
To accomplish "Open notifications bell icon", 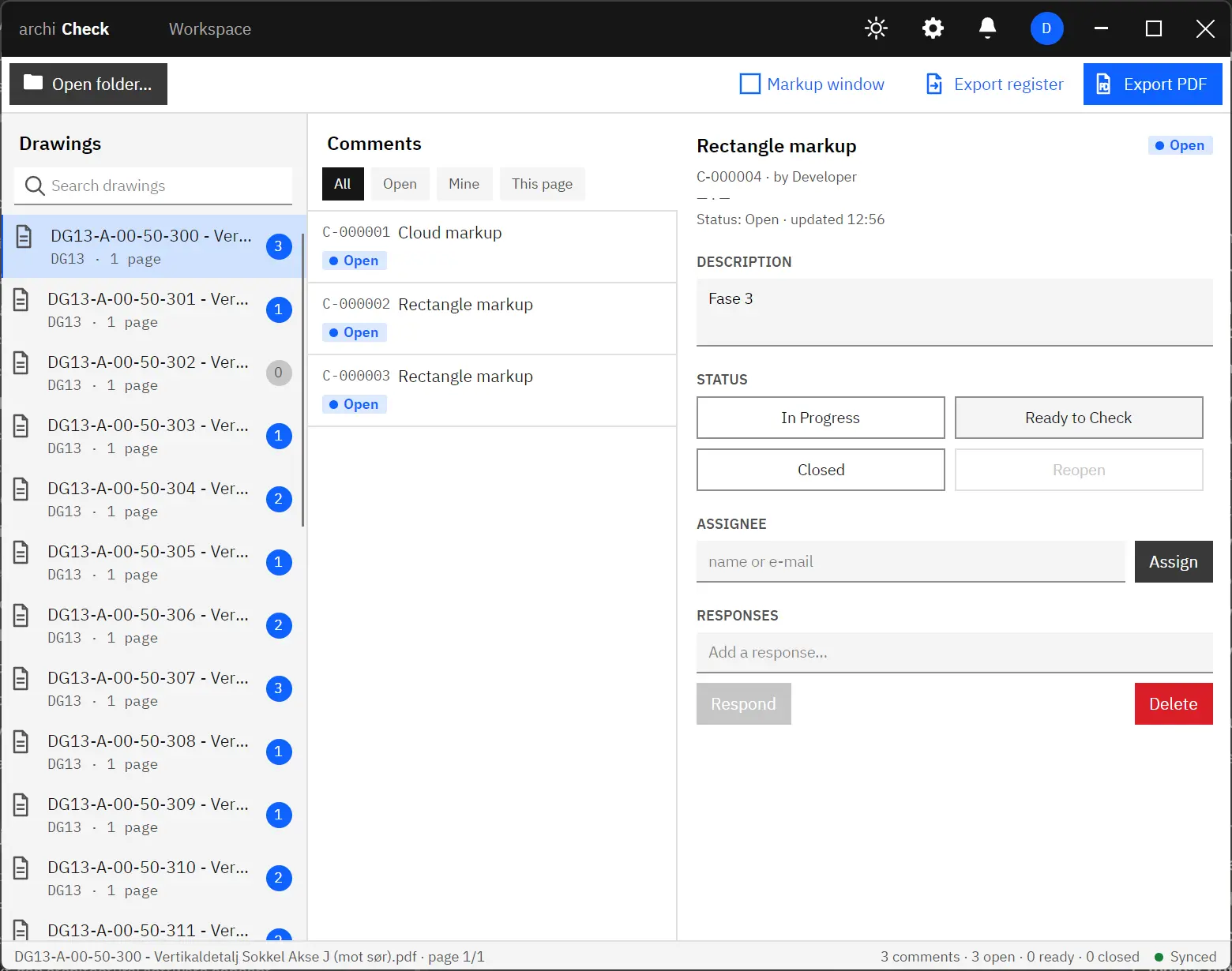I will point(987,28).
